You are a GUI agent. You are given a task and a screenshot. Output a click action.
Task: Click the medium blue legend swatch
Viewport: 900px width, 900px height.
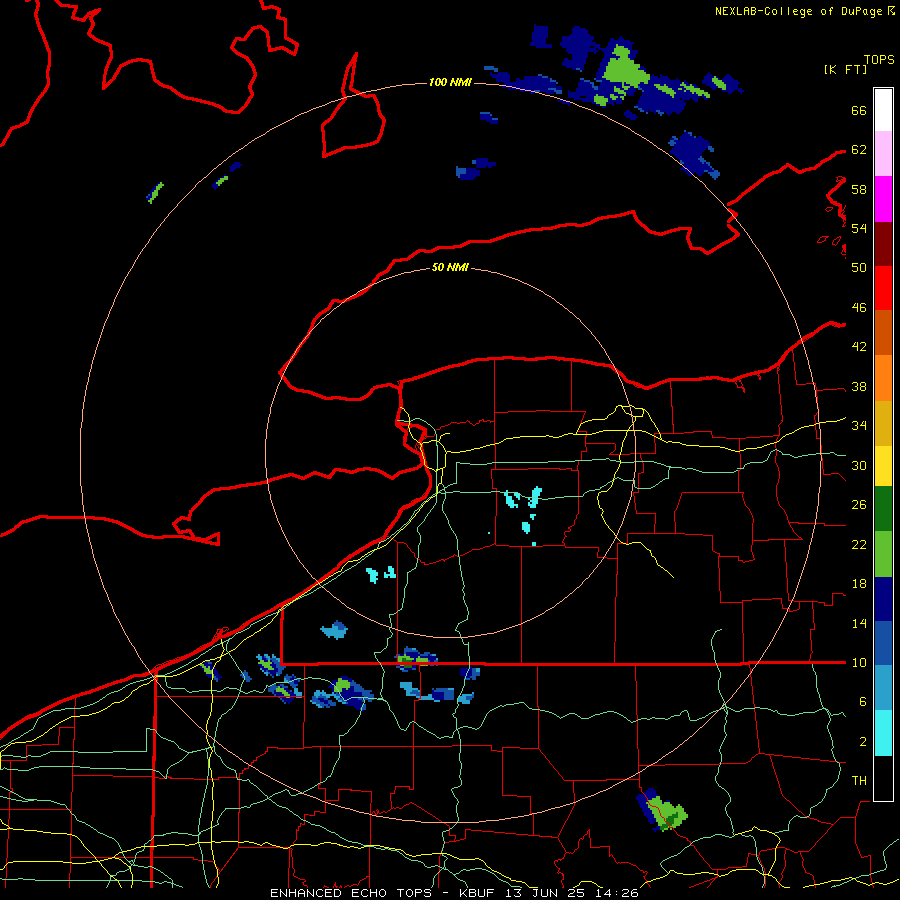[x=883, y=643]
